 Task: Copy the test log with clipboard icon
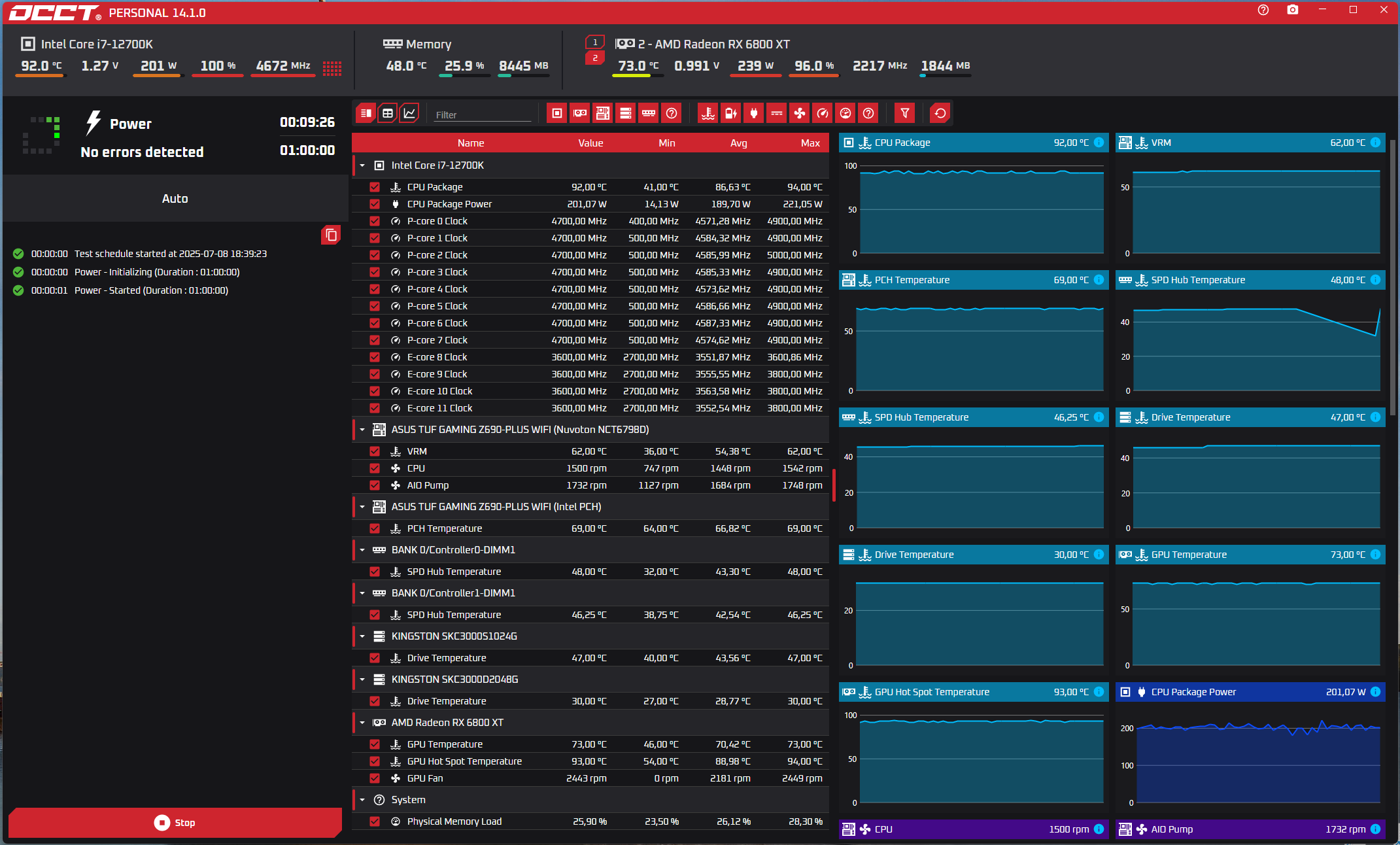tap(331, 235)
